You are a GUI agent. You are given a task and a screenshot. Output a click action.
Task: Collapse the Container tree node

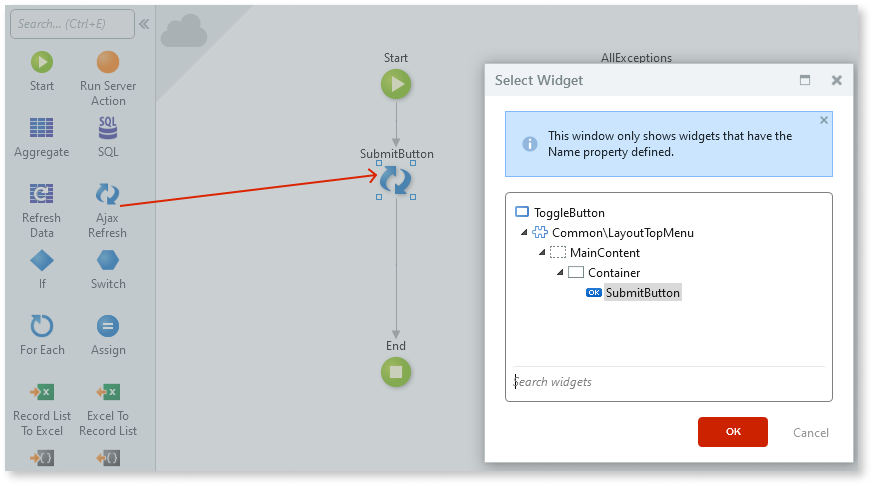(x=559, y=273)
